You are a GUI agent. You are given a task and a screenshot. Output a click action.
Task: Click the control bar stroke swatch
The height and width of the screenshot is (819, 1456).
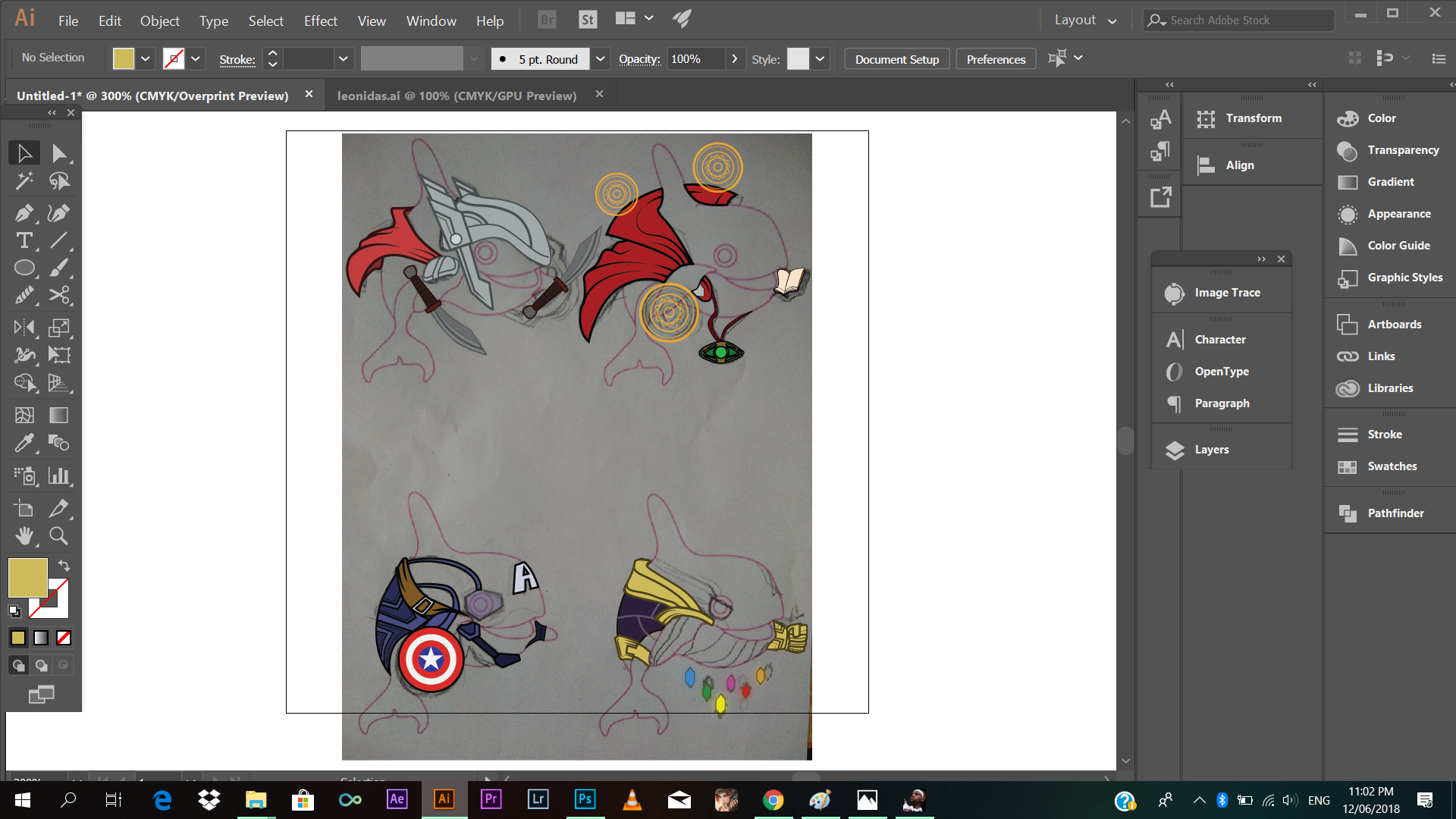pos(174,58)
